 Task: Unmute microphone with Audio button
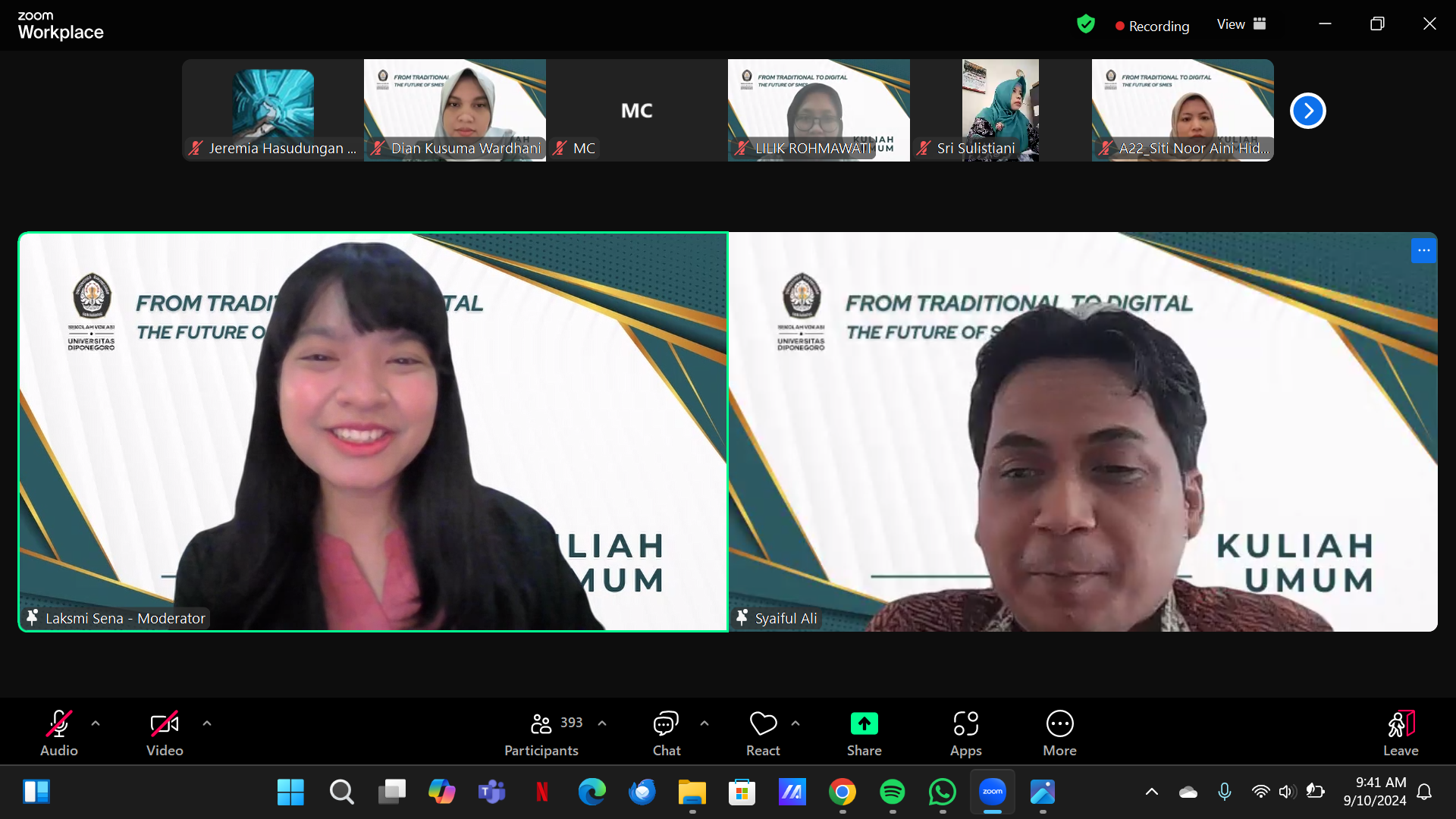(x=59, y=733)
